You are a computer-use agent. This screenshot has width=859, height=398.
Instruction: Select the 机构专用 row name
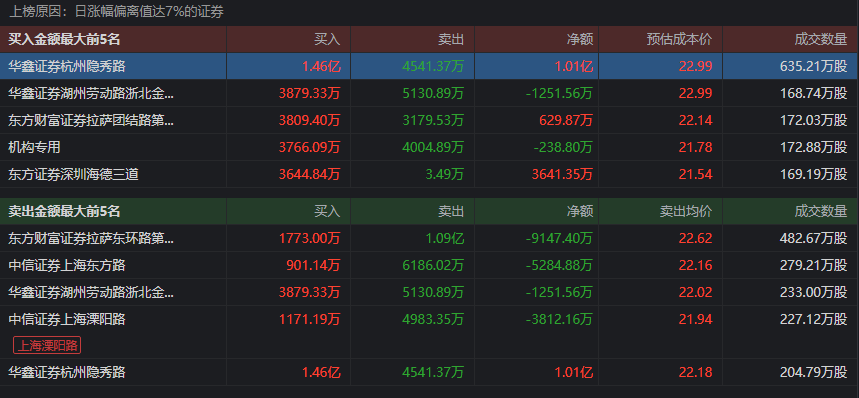click(35, 147)
